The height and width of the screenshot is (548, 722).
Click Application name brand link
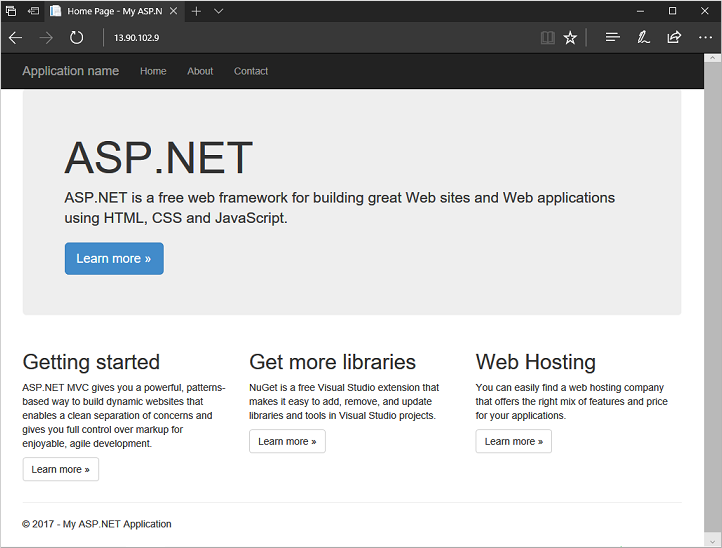(x=70, y=71)
